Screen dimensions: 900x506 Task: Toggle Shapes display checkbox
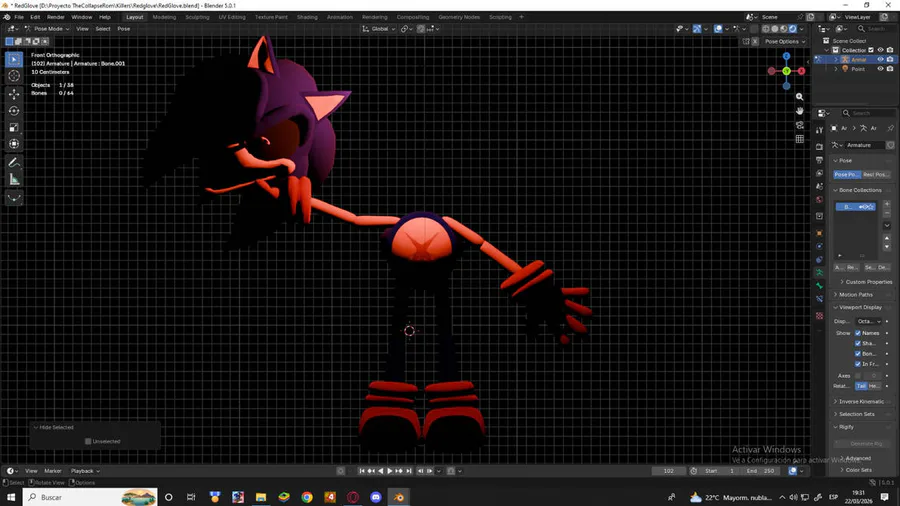tap(858, 343)
